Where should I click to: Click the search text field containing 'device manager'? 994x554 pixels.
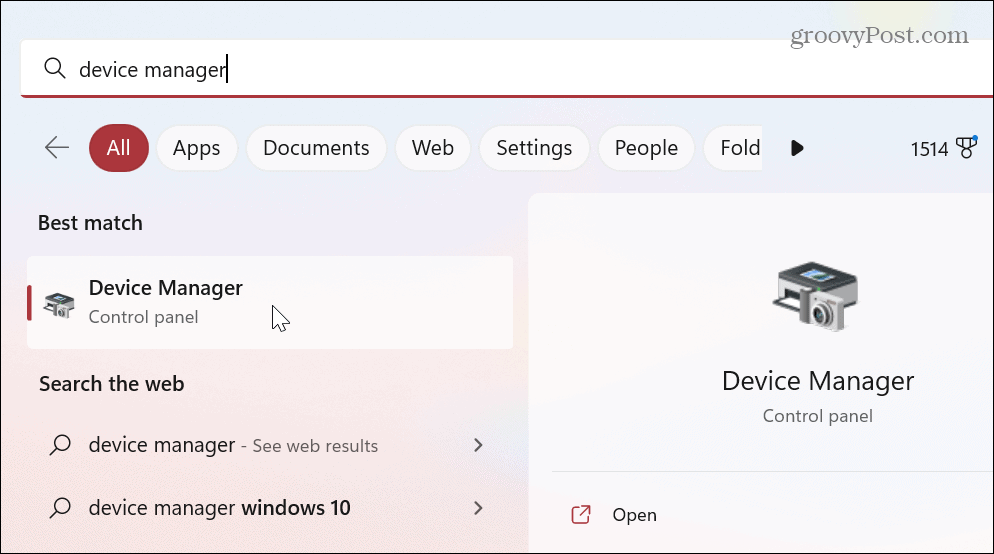point(507,68)
